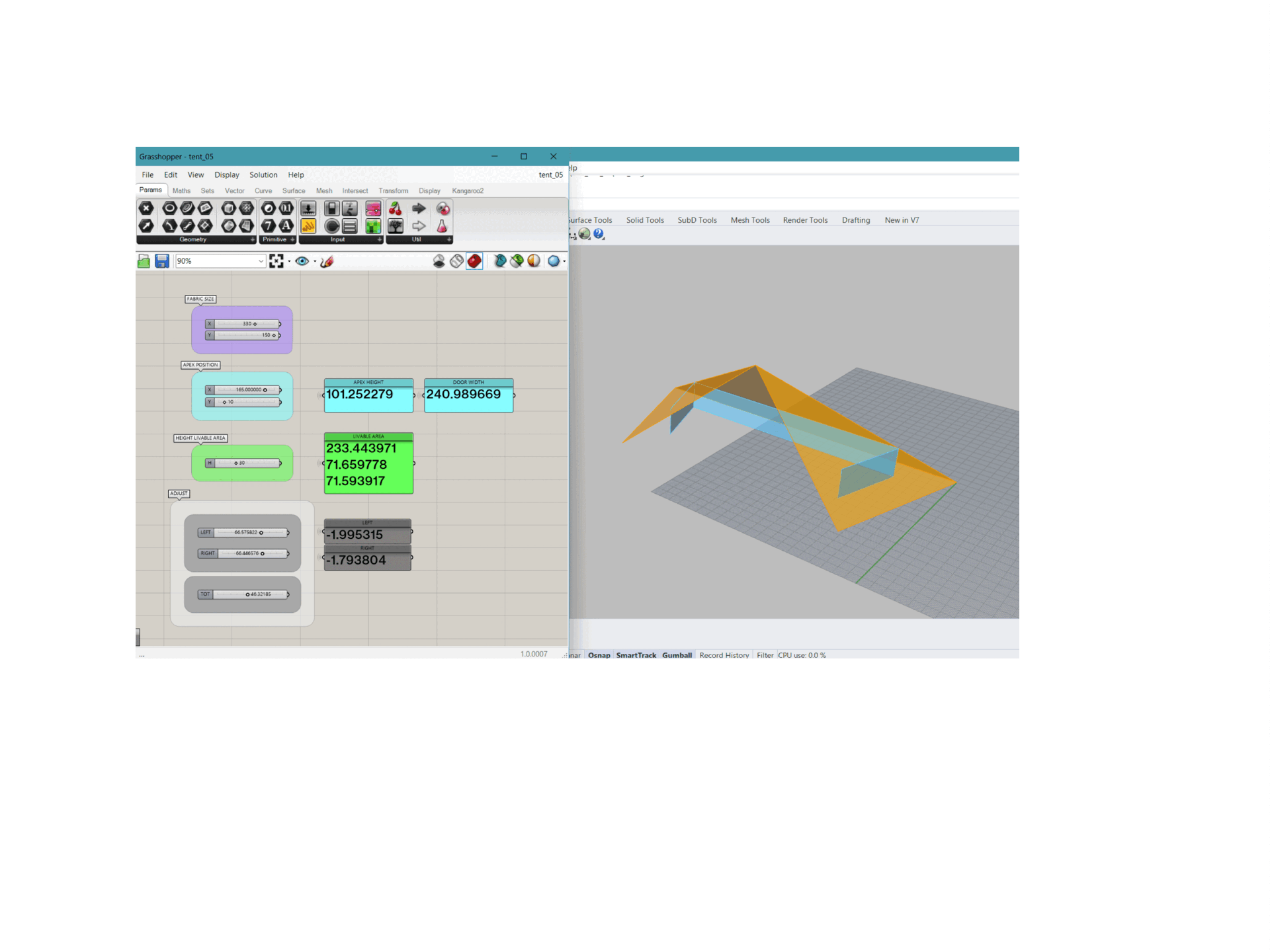
Task: Toggle SmartTrack in Rhino status bar
Action: [x=636, y=655]
